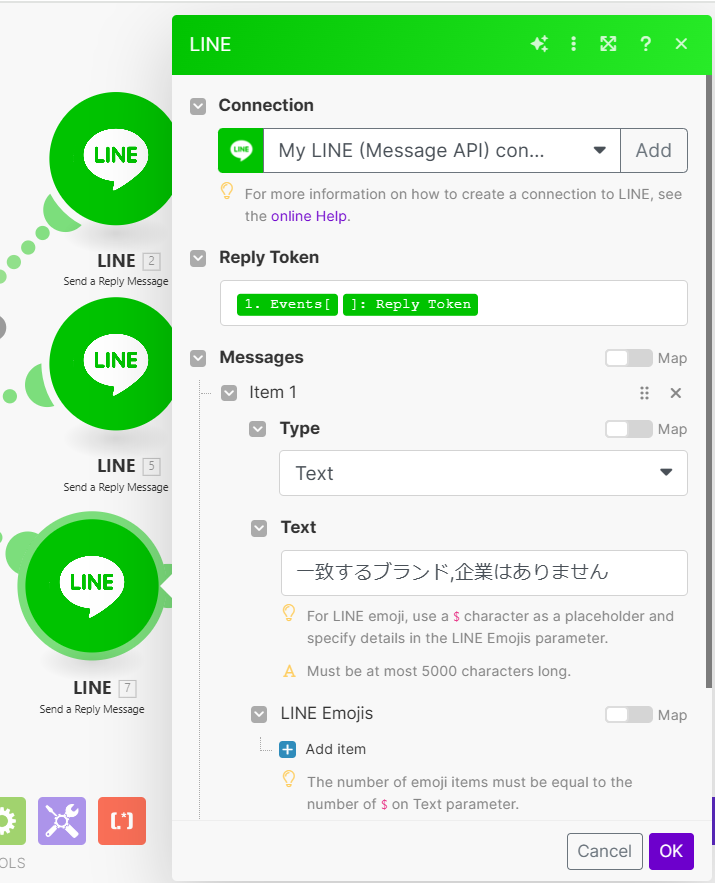Open the three-dot options menu in LINE header

coord(573,44)
